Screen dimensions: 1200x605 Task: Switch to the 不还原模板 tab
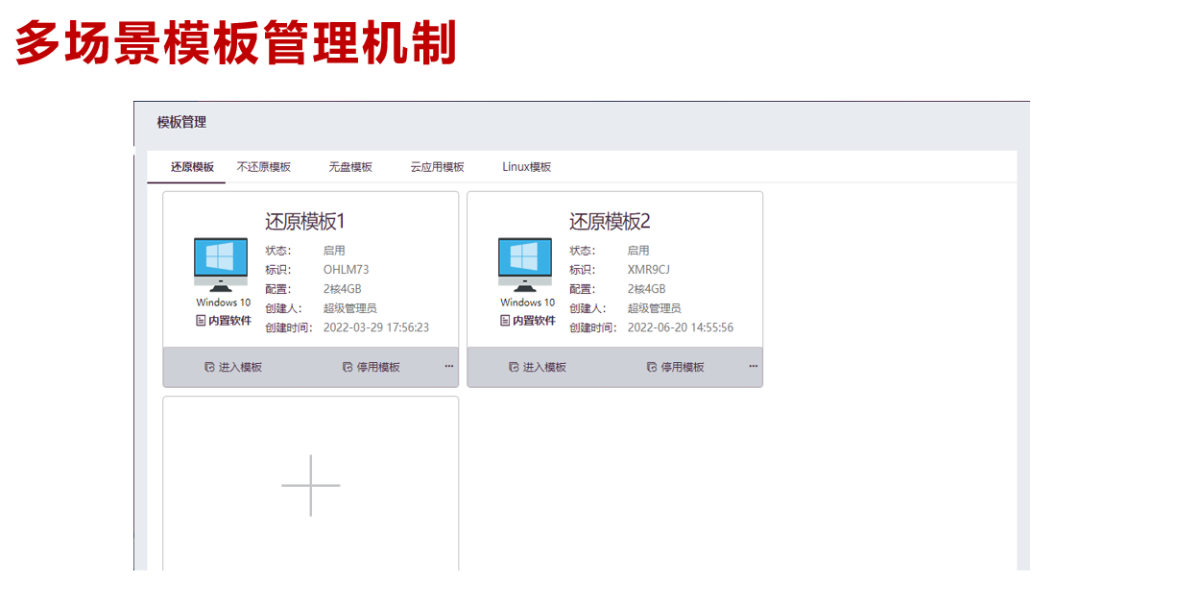(x=262, y=166)
